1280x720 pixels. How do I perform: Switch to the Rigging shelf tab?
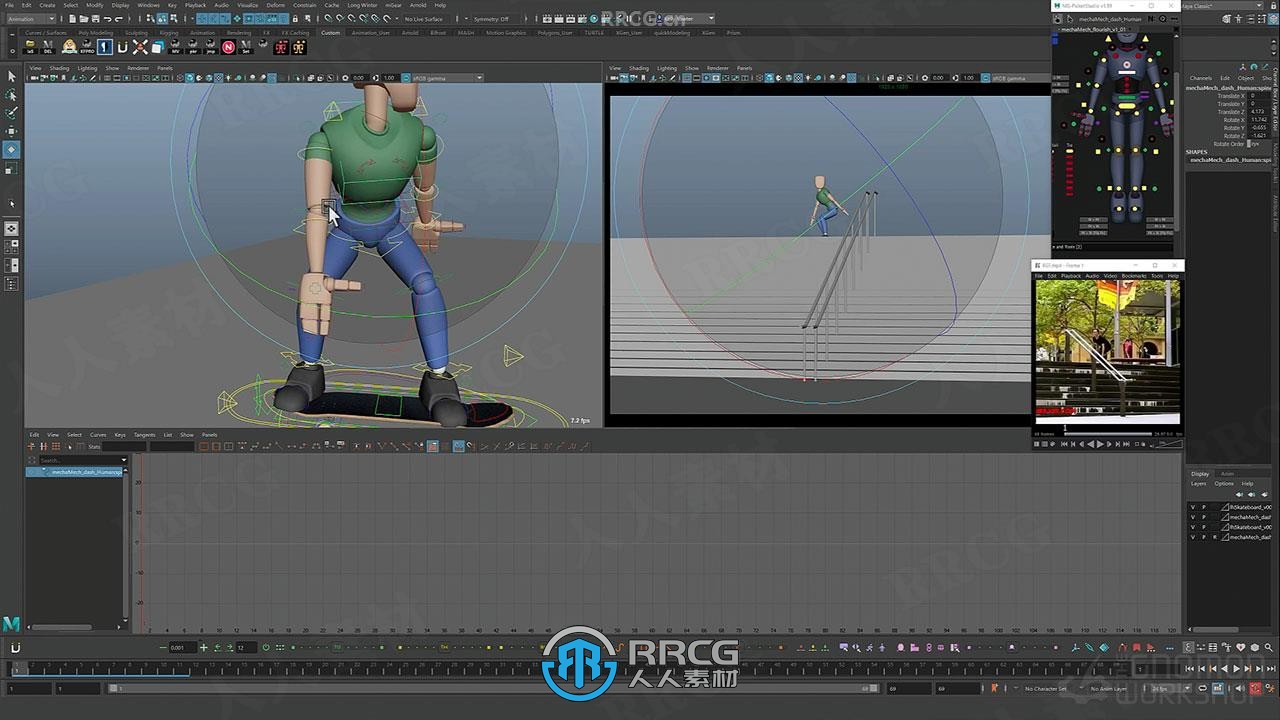(x=168, y=32)
